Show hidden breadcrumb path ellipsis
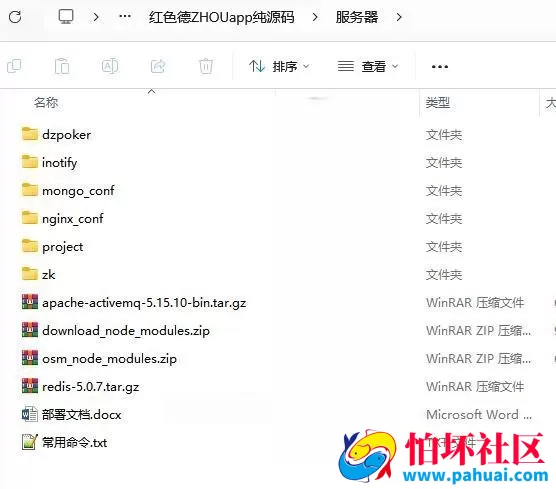The height and width of the screenshot is (489, 556). [x=125, y=16]
